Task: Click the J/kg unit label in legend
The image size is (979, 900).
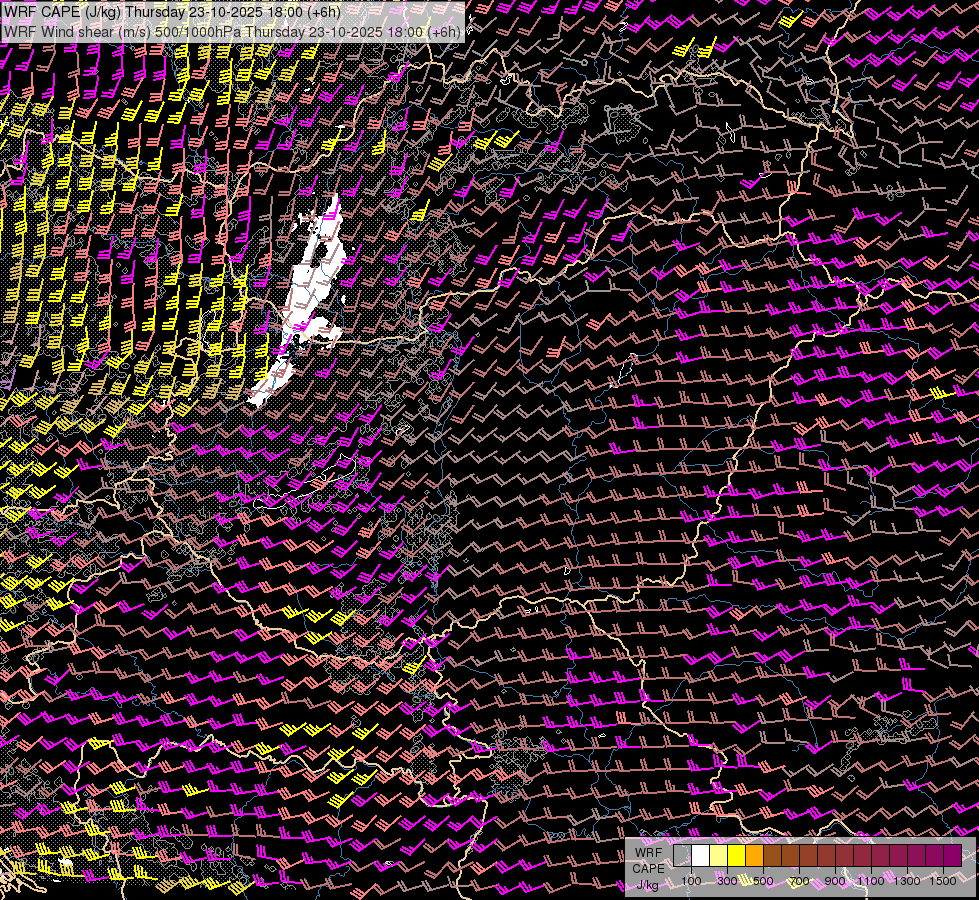Action: click(x=649, y=884)
